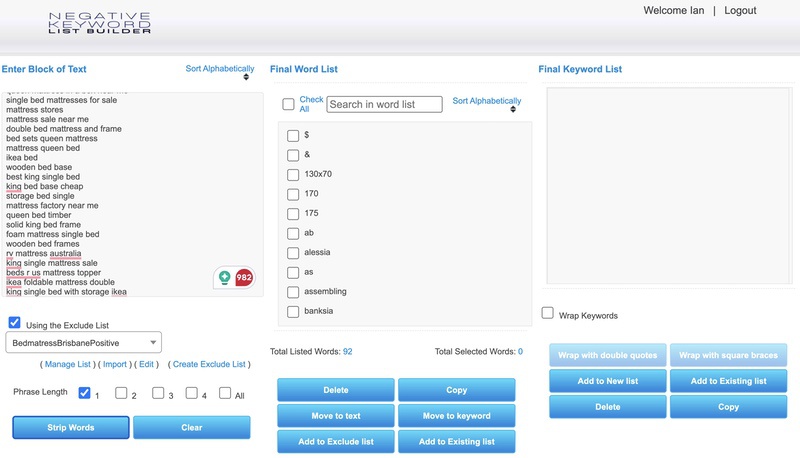The height and width of the screenshot is (458, 800).
Task: Click Delete under Final Keyword List
Action: (608, 407)
